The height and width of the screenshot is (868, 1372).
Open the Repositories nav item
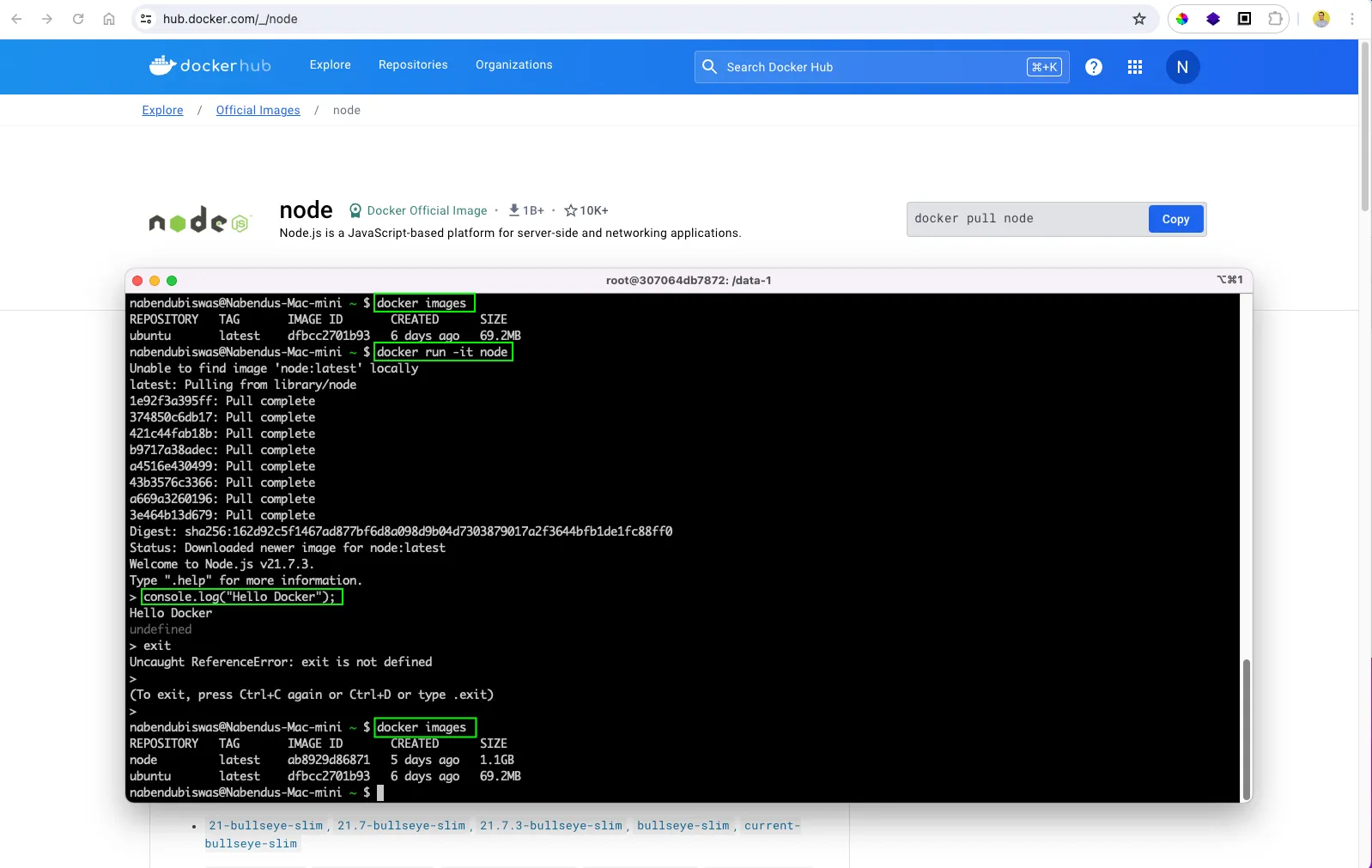(x=413, y=65)
